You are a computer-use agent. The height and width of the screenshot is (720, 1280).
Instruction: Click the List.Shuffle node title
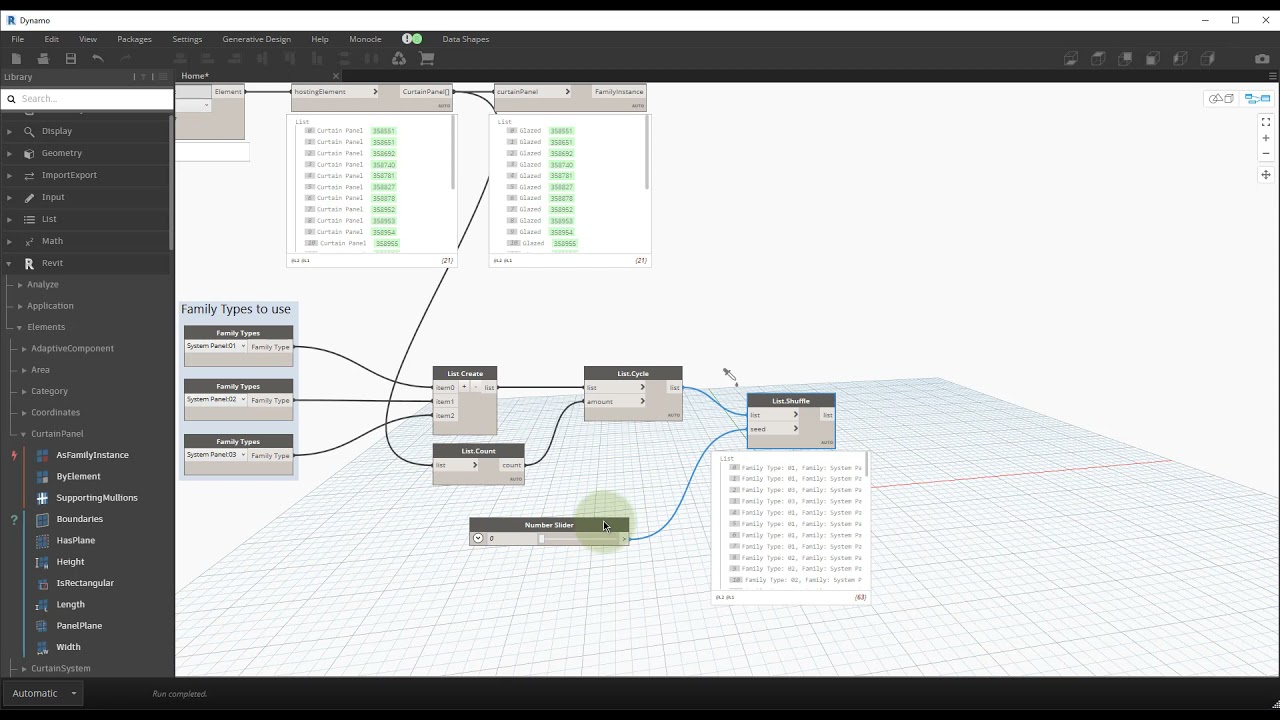pos(791,401)
